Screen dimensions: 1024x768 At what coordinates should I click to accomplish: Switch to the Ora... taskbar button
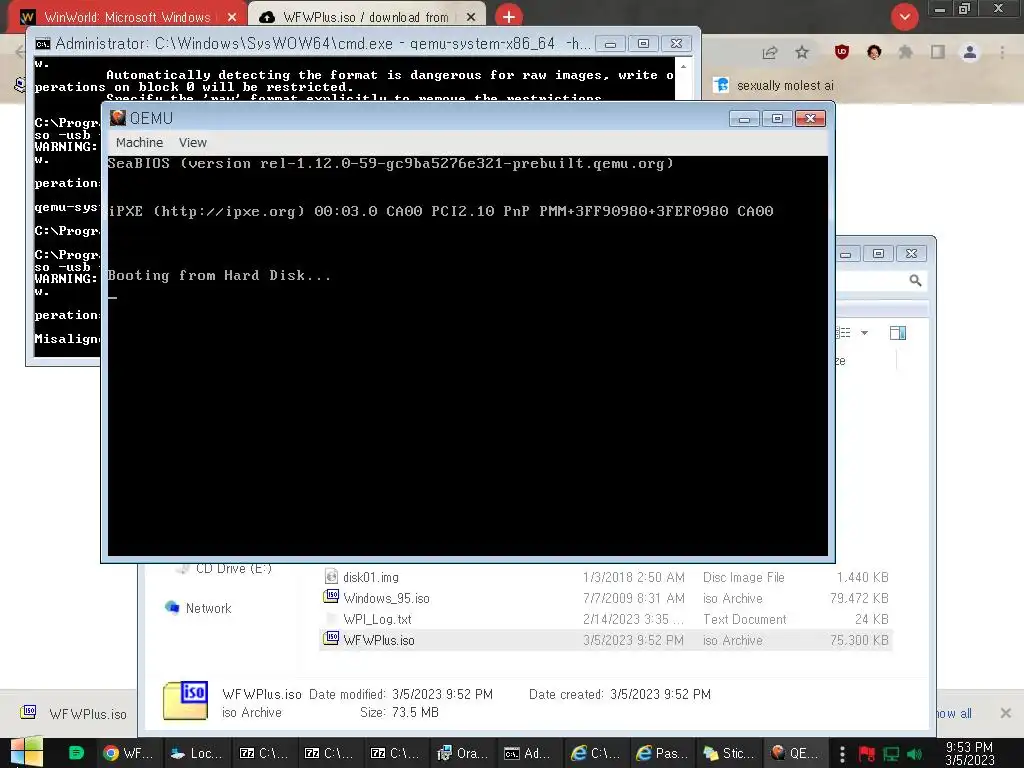462,753
